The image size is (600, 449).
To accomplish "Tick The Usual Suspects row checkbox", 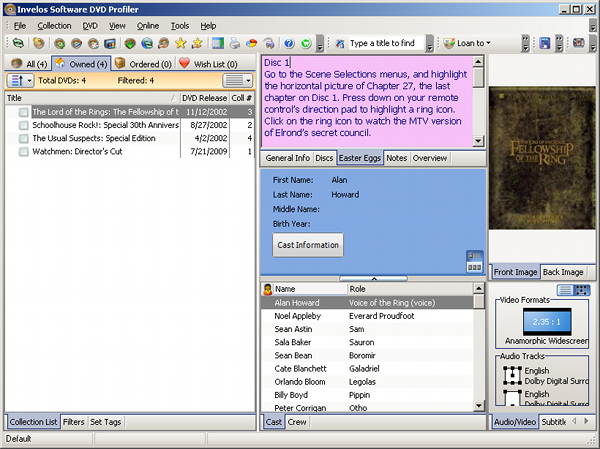I will point(24,138).
